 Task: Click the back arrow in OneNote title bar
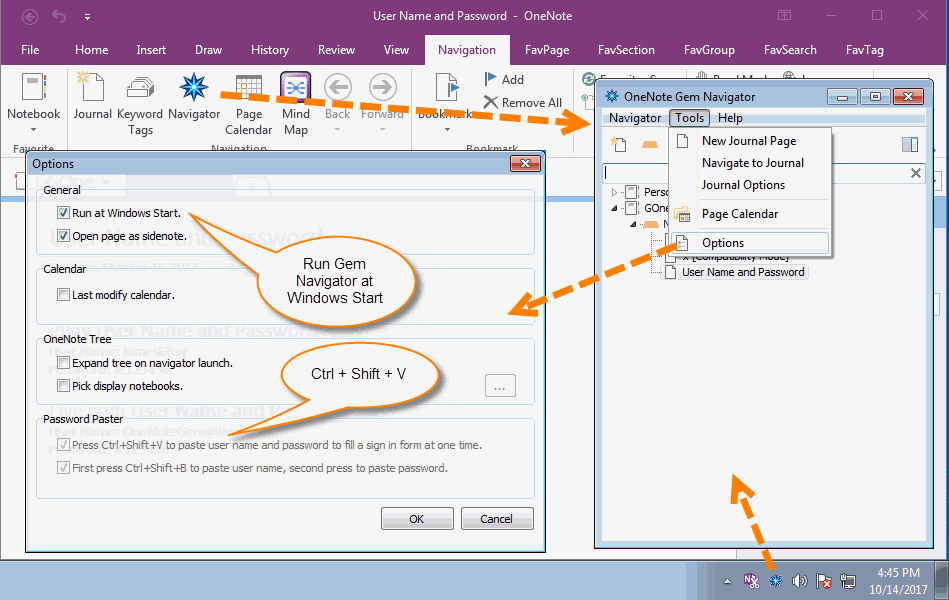pyautogui.click(x=30, y=16)
